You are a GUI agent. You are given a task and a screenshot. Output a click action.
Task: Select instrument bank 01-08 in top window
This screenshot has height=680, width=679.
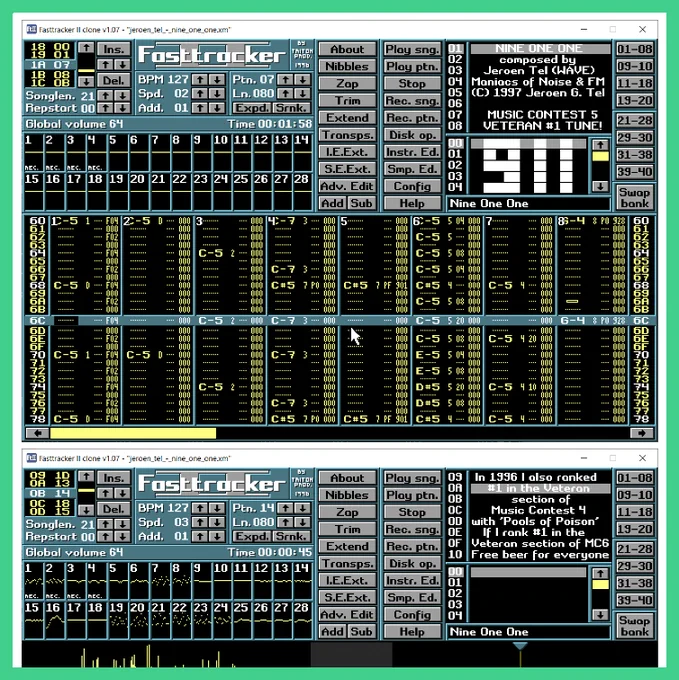[x=635, y=49]
